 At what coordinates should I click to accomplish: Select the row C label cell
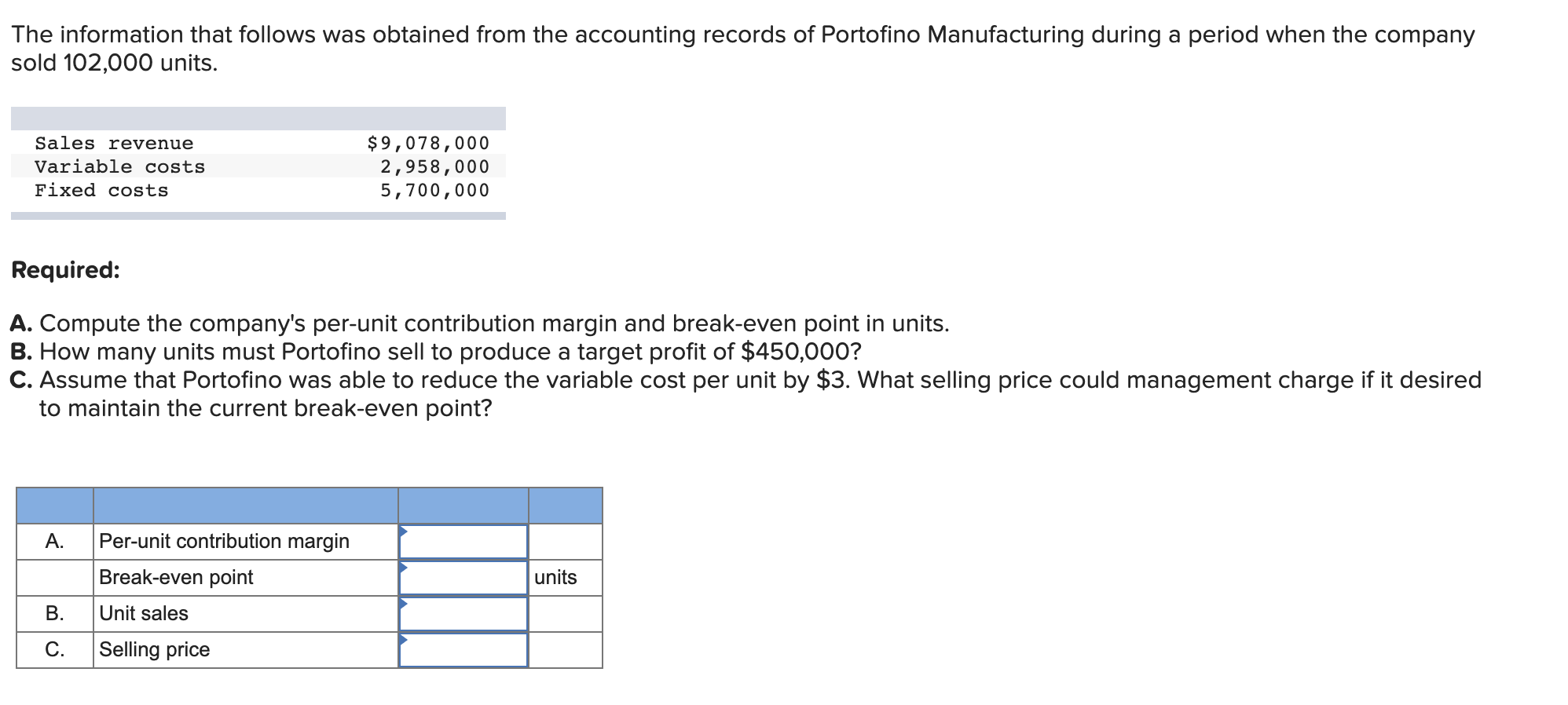[x=55, y=650]
